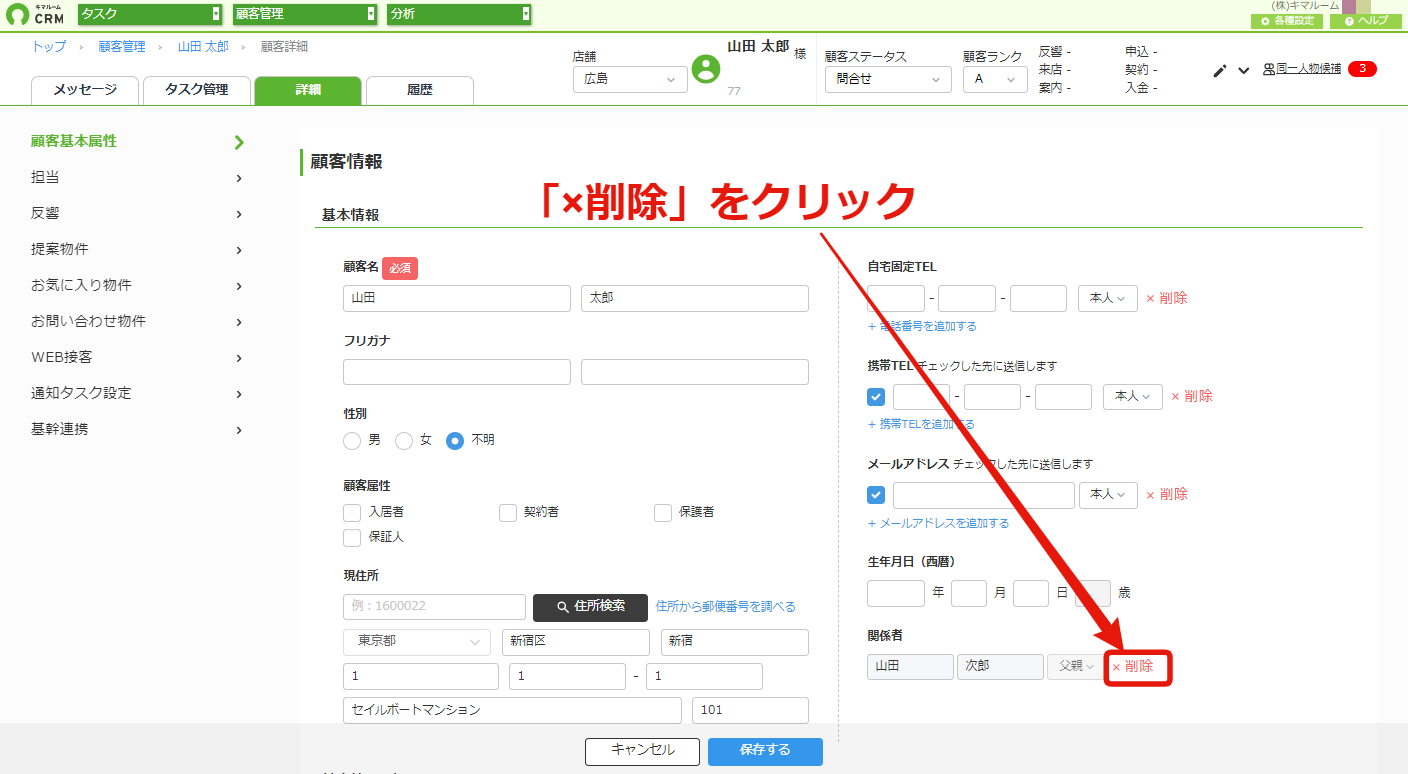The width and height of the screenshot is (1408, 774).
Task: Switch to the タスク管理 tab
Action: click(x=196, y=90)
